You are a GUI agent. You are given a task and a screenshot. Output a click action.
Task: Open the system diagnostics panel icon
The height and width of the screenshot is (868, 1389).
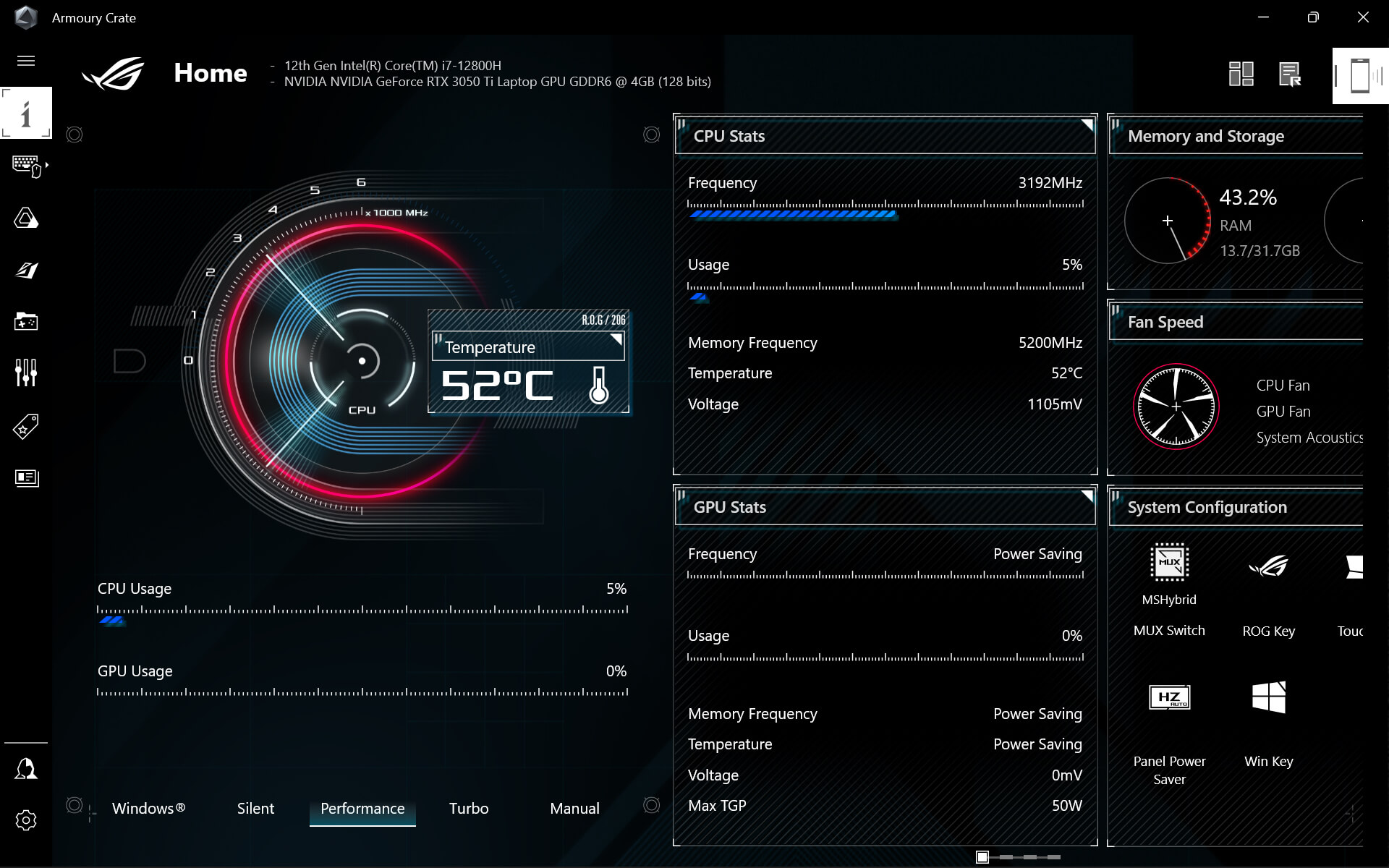tap(1291, 73)
